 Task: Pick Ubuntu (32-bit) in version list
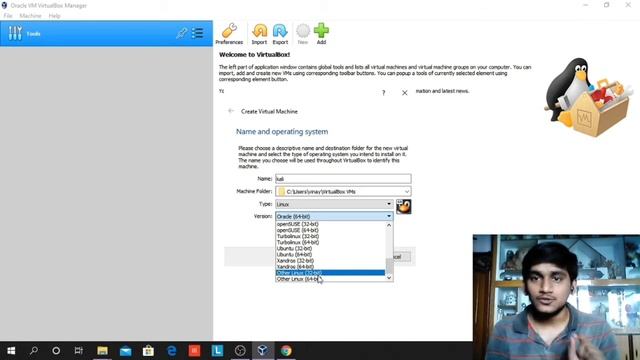[330, 249]
